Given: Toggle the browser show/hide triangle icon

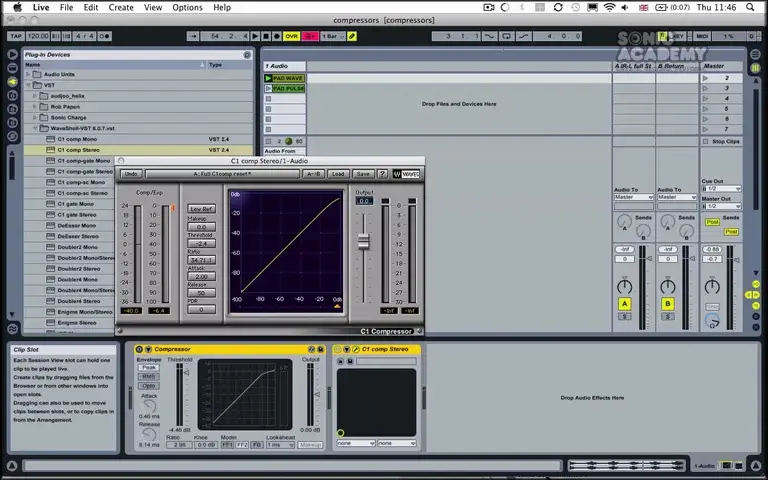Looking at the screenshot, I should point(12,54).
